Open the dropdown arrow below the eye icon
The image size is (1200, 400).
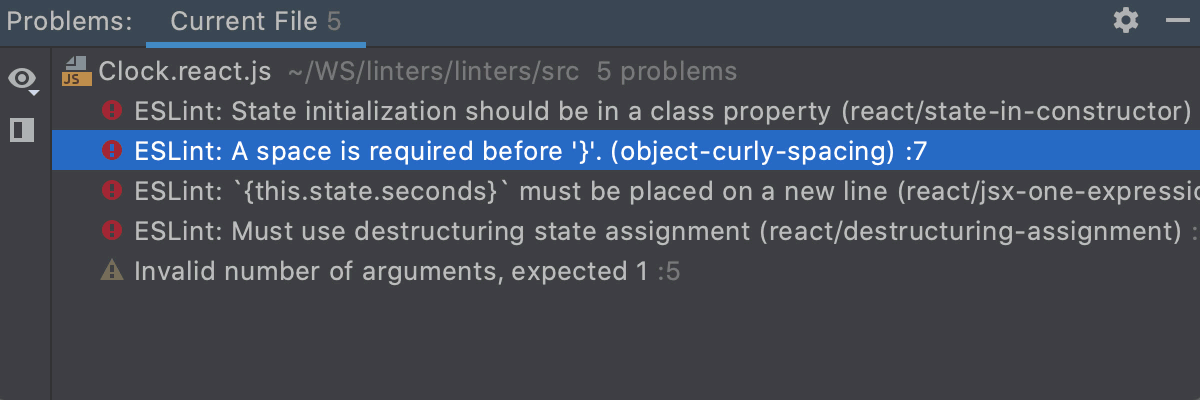click(x=34, y=93)
